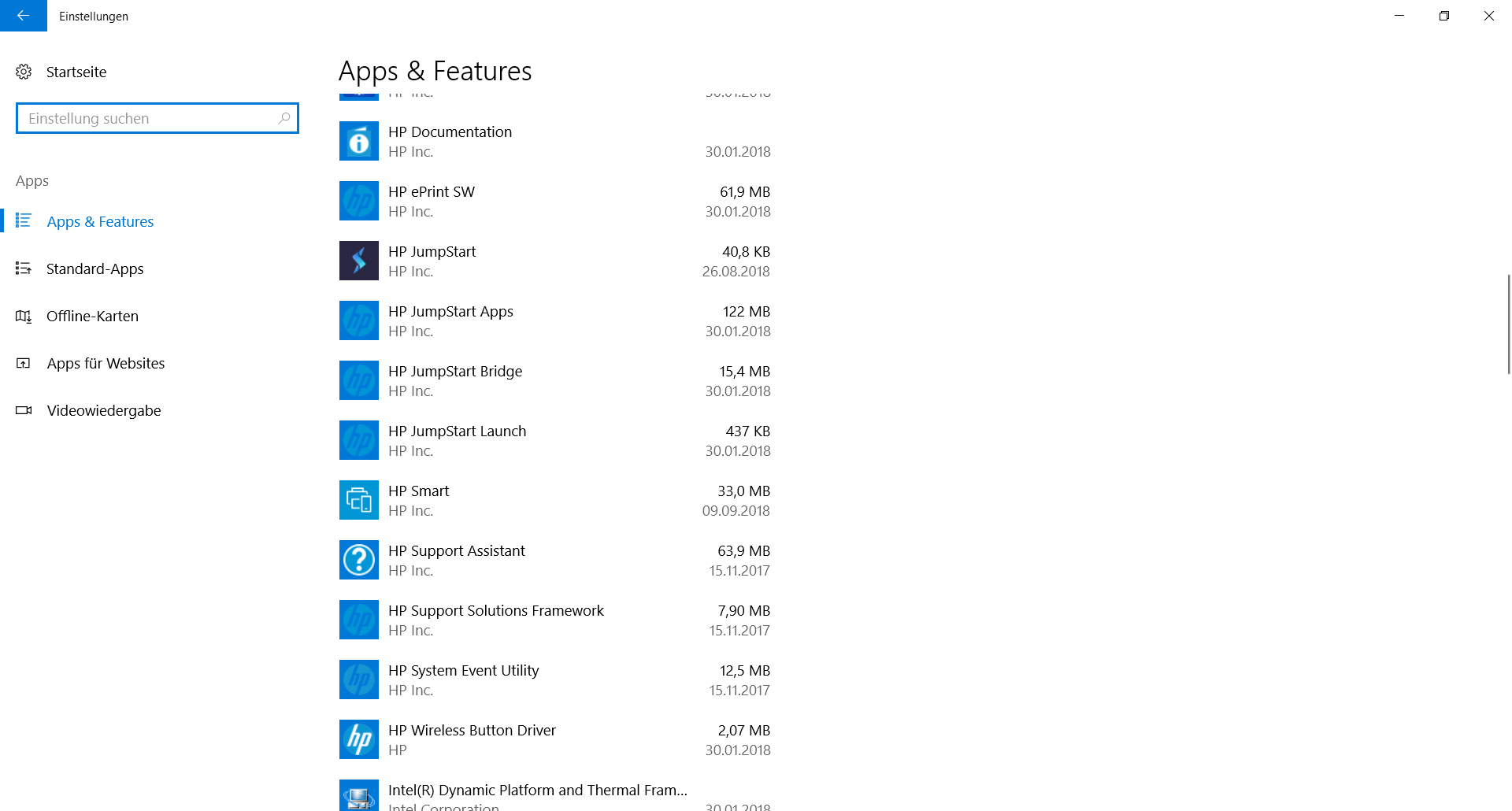This screenshot has height=811, width=1512.
Task: Click the 61,9 MB size value
Action: click(745, 191)
